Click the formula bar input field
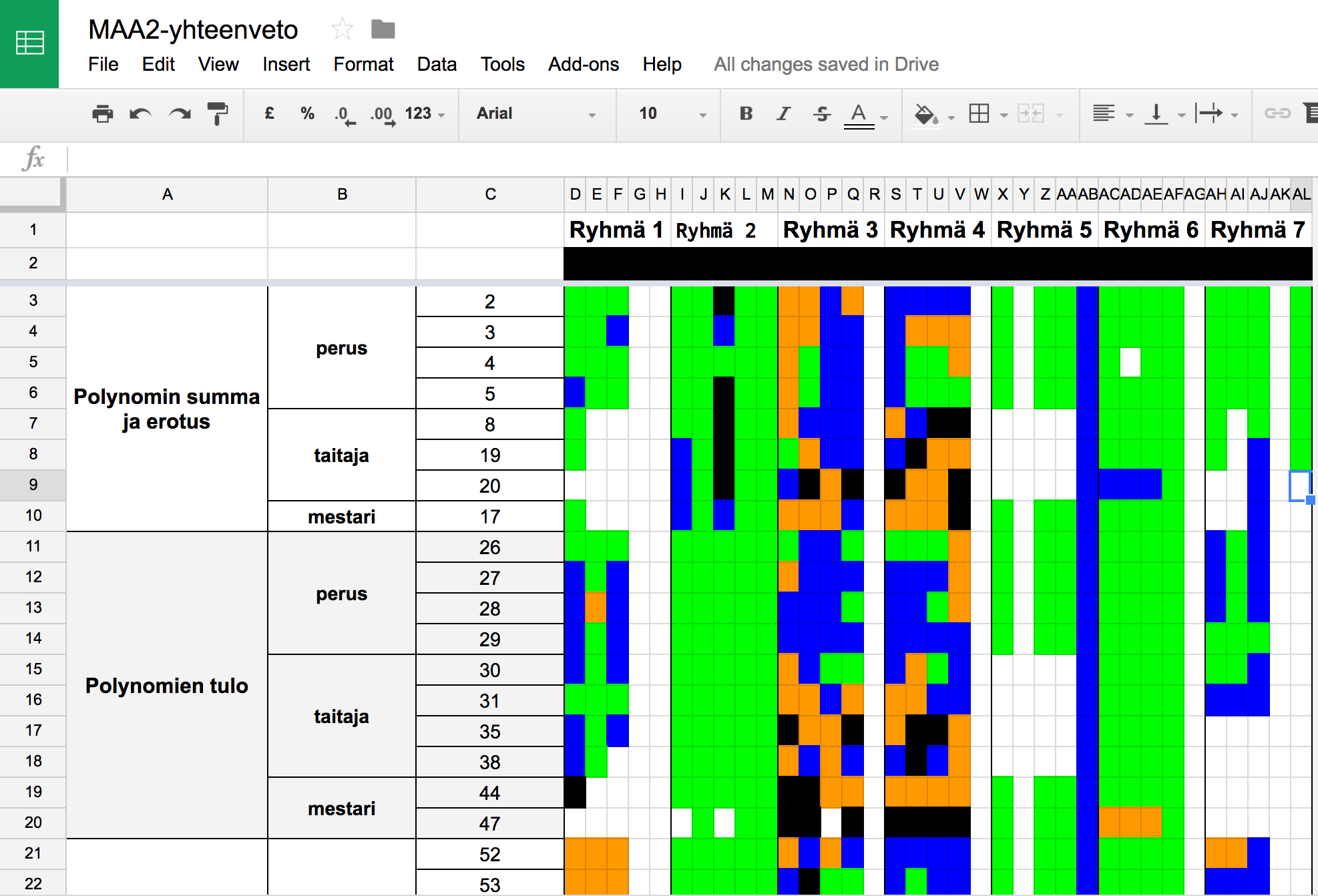Viewport: 1318px width, 896px height. 668,160
